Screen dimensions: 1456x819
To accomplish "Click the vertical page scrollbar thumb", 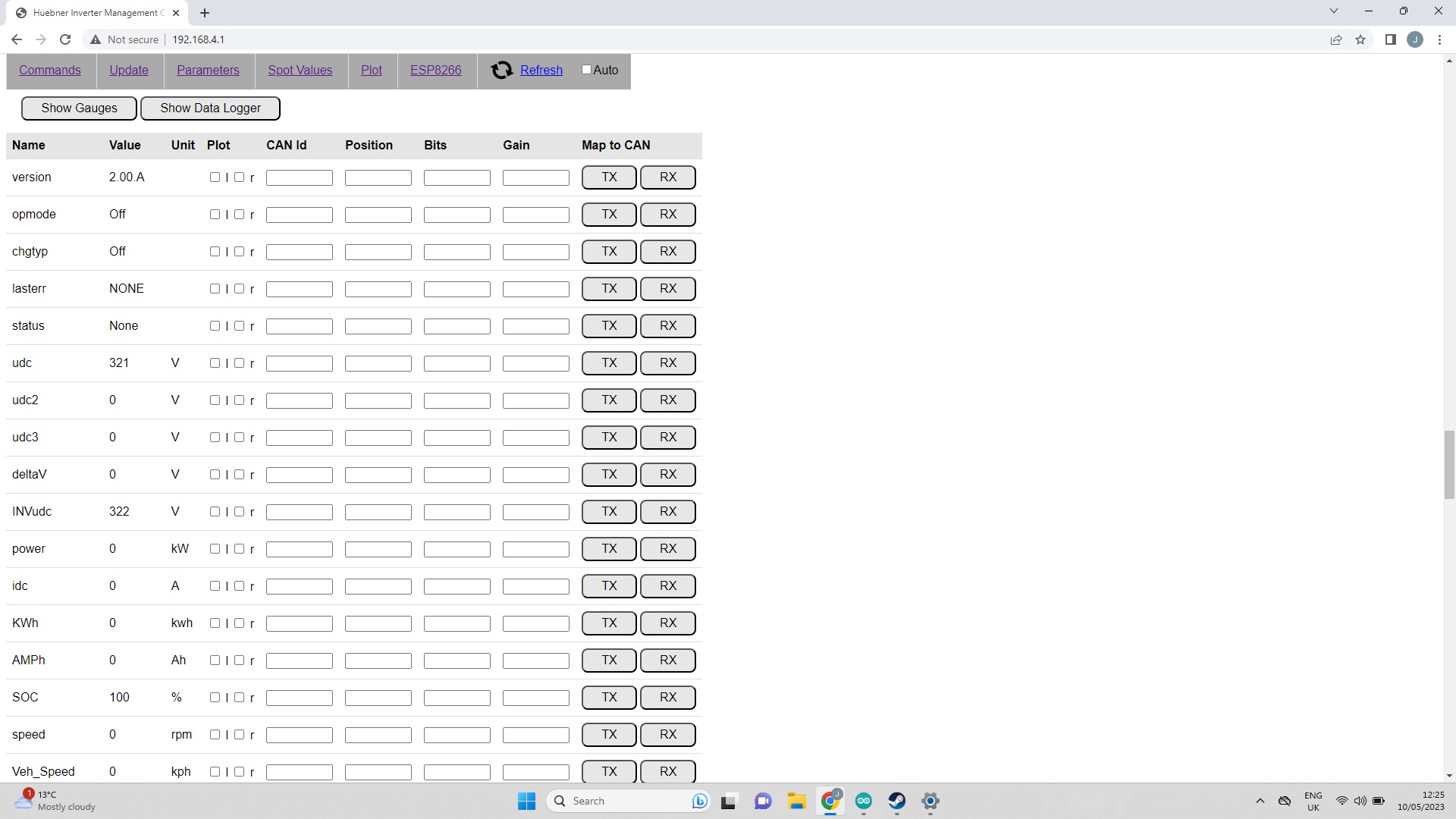I will coord(1449,464).
